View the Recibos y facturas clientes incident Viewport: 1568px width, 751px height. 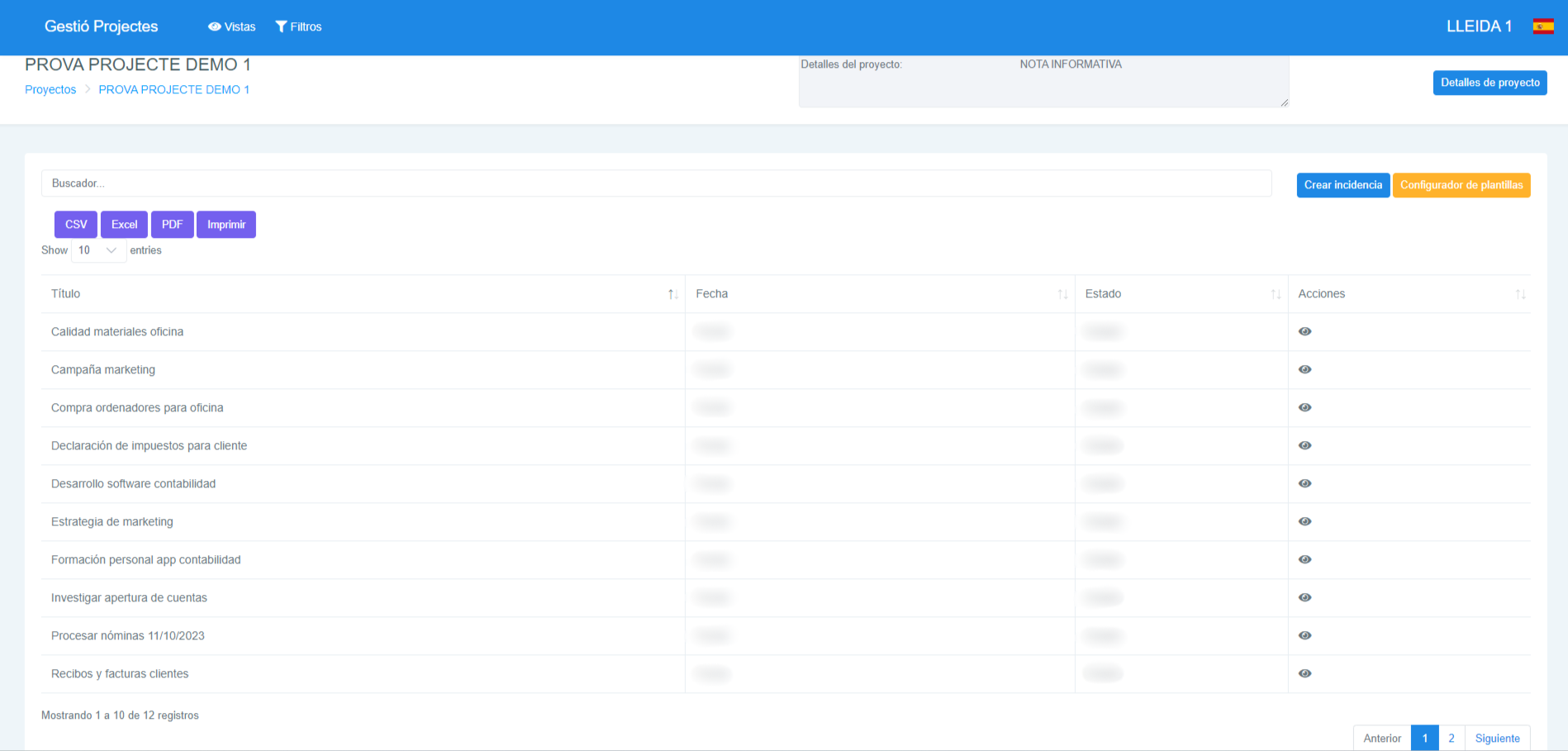coord(1304,673)
